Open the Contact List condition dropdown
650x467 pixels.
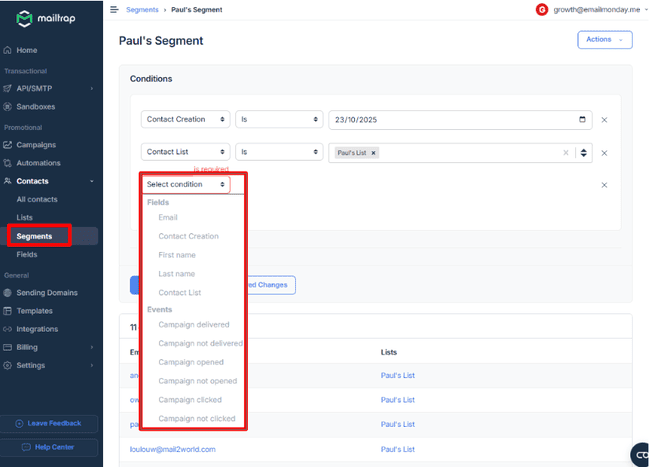[x=185, y=152]
